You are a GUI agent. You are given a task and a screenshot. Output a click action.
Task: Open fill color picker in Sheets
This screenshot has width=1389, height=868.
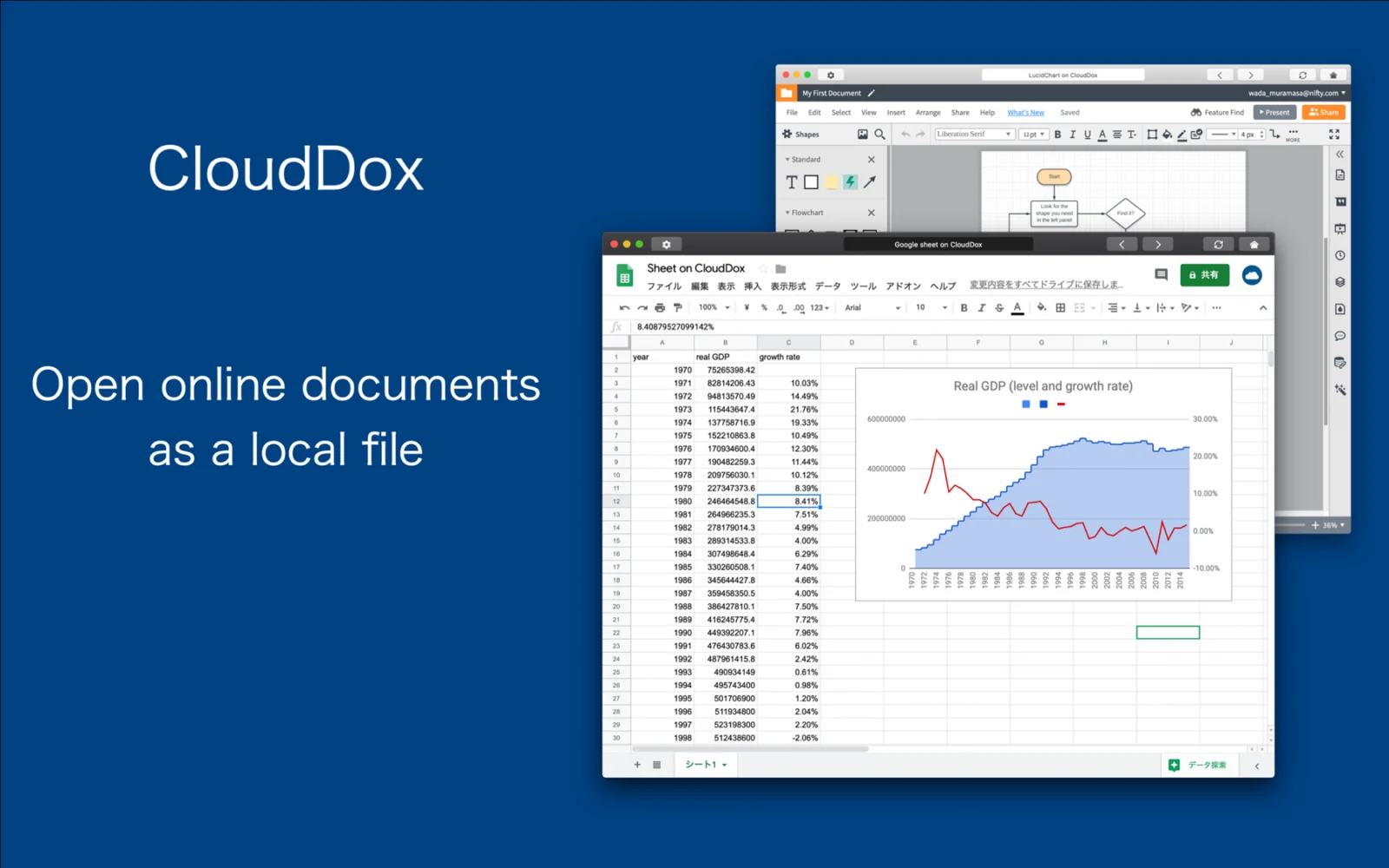click(1042, 307)
